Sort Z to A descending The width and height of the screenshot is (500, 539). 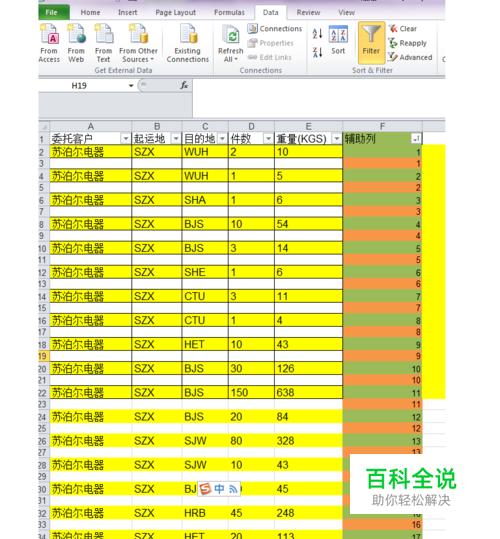(x=317, y=52)
